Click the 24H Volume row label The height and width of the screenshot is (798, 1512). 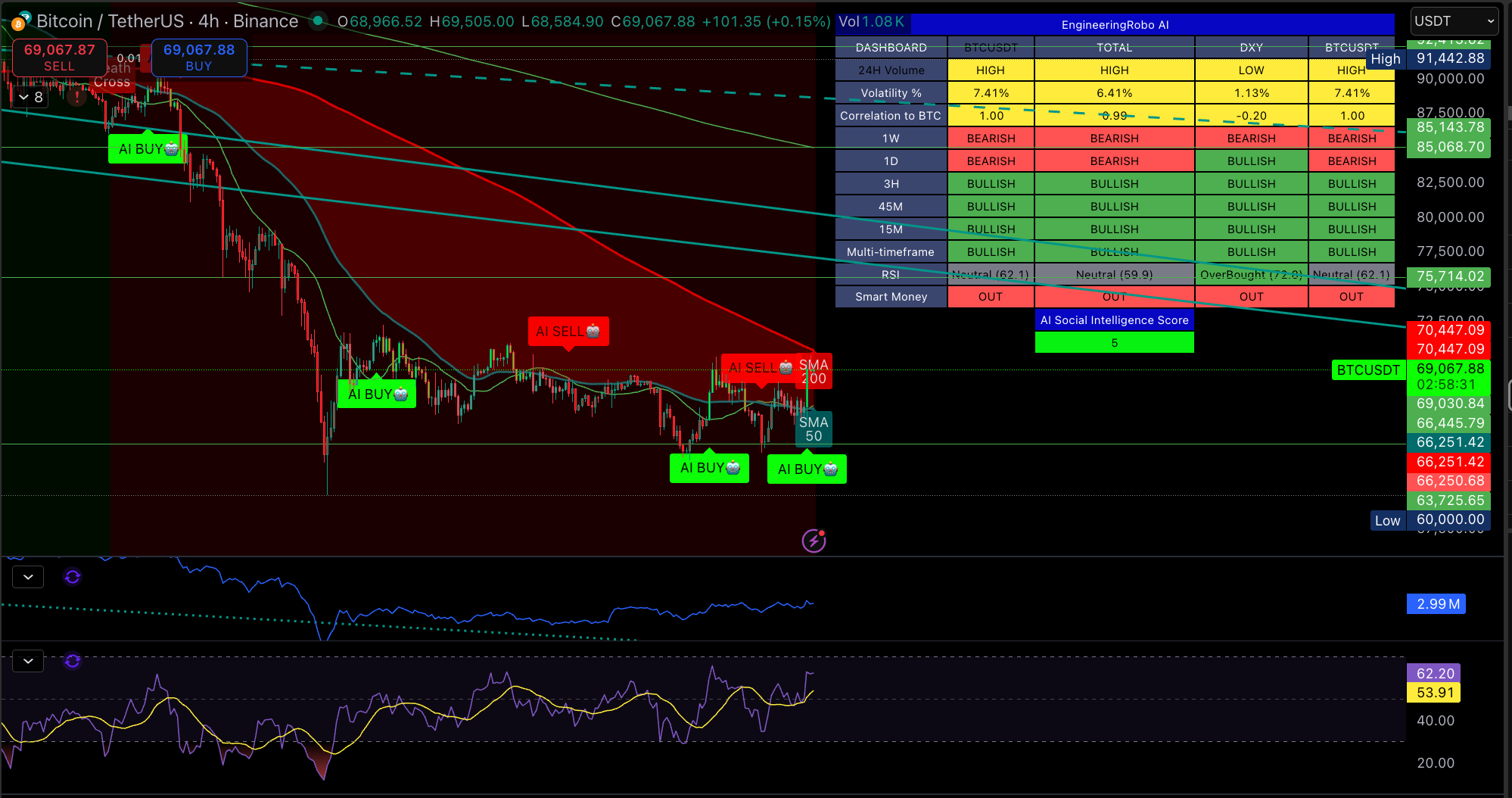pos(891,70)
